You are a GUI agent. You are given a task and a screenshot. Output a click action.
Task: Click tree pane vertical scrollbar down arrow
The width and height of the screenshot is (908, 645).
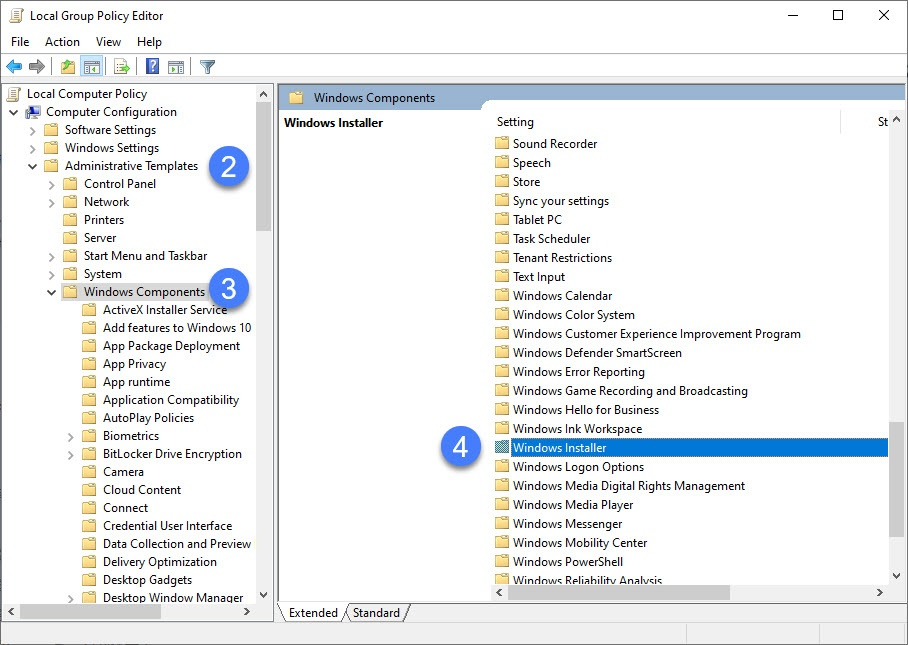click(263, 595)
